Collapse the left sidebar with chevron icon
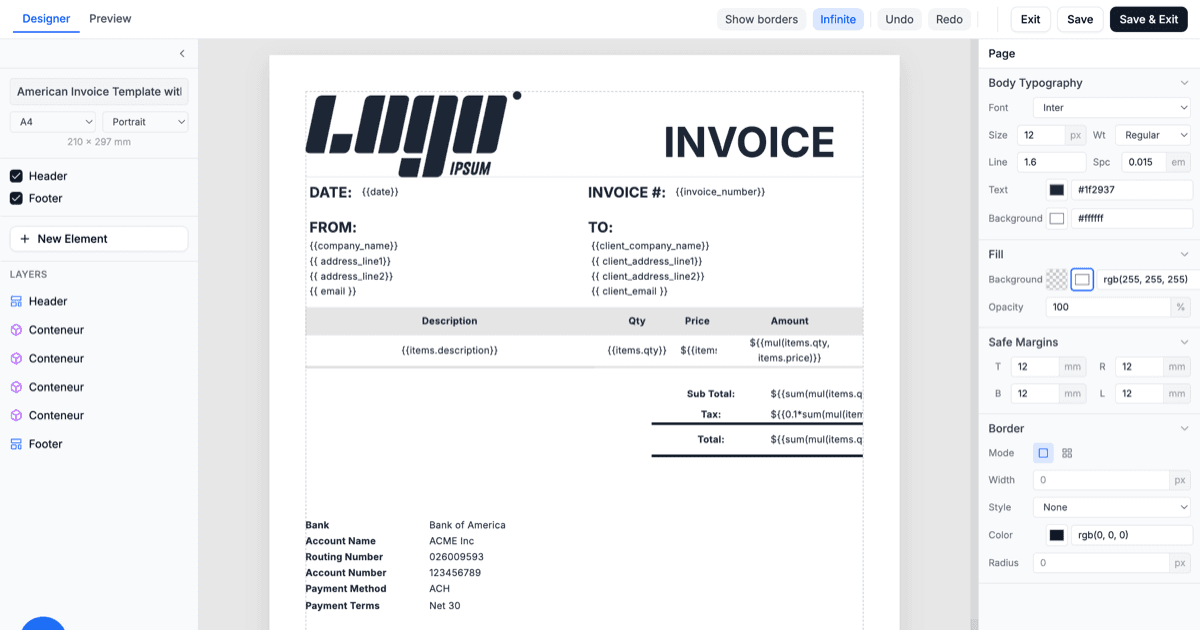The width and height of the screenshot is (1200, 630). point(182,54)
